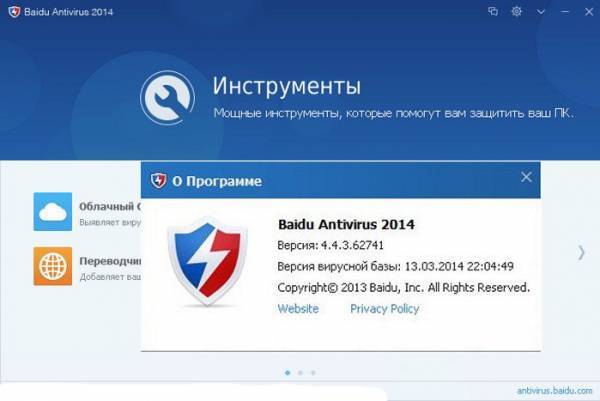Click the Baidu Antivirus 2014 dialog product name
This screenshot has height=401, width=600.
[x=346, y=224]
